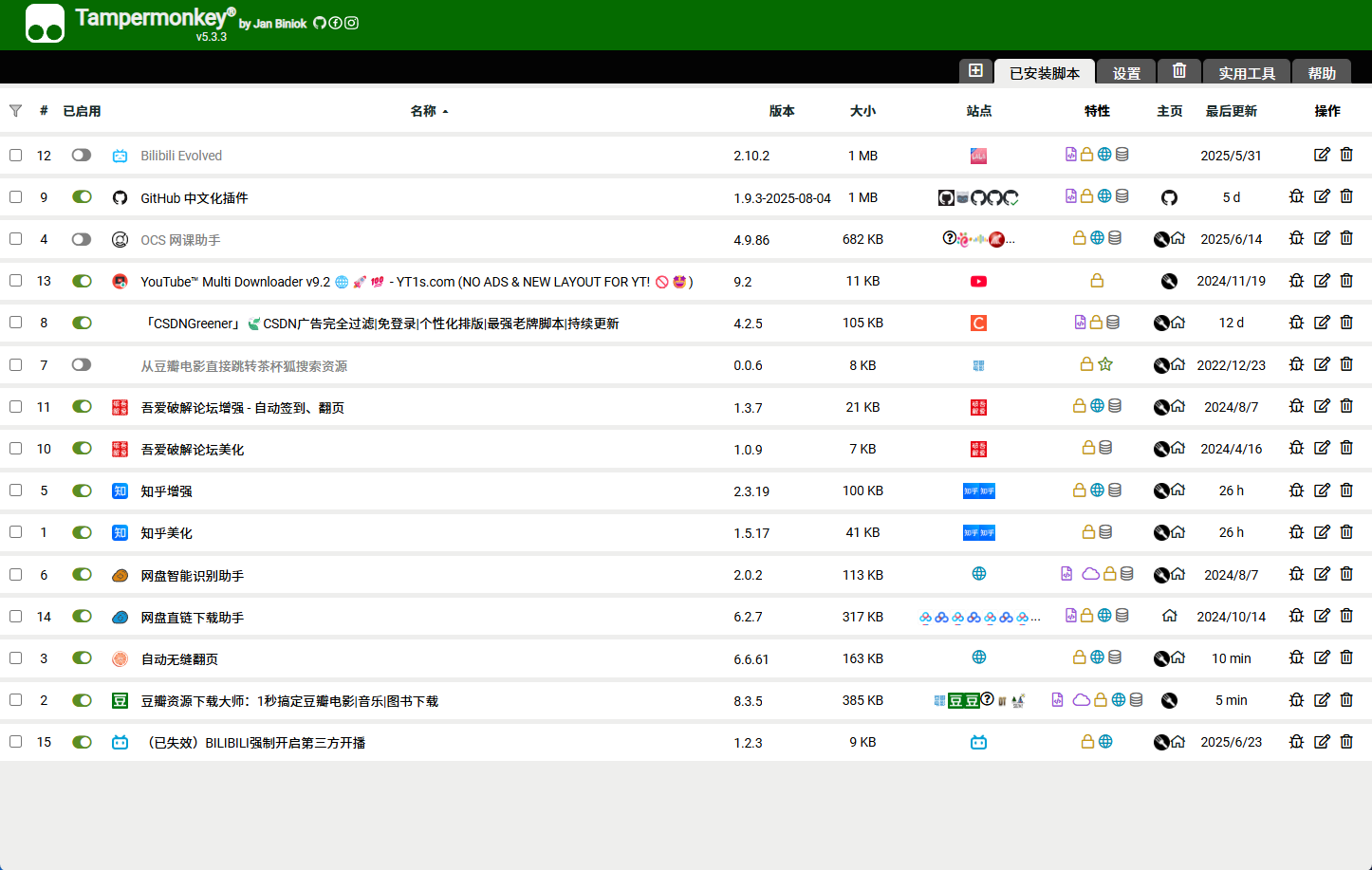Viewport: 1372px width, 870px height.
Task: Open Instagram icon in Tampermonkey header
Action: pos(351,23)
